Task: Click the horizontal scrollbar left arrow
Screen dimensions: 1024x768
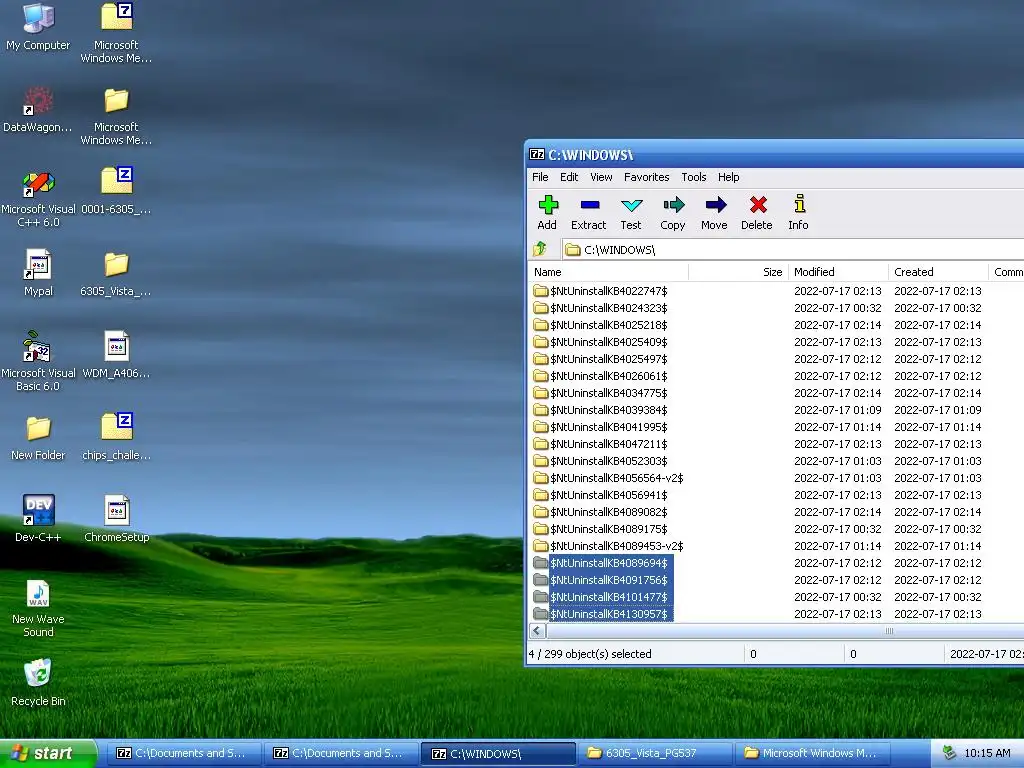Action: point(537,631)
